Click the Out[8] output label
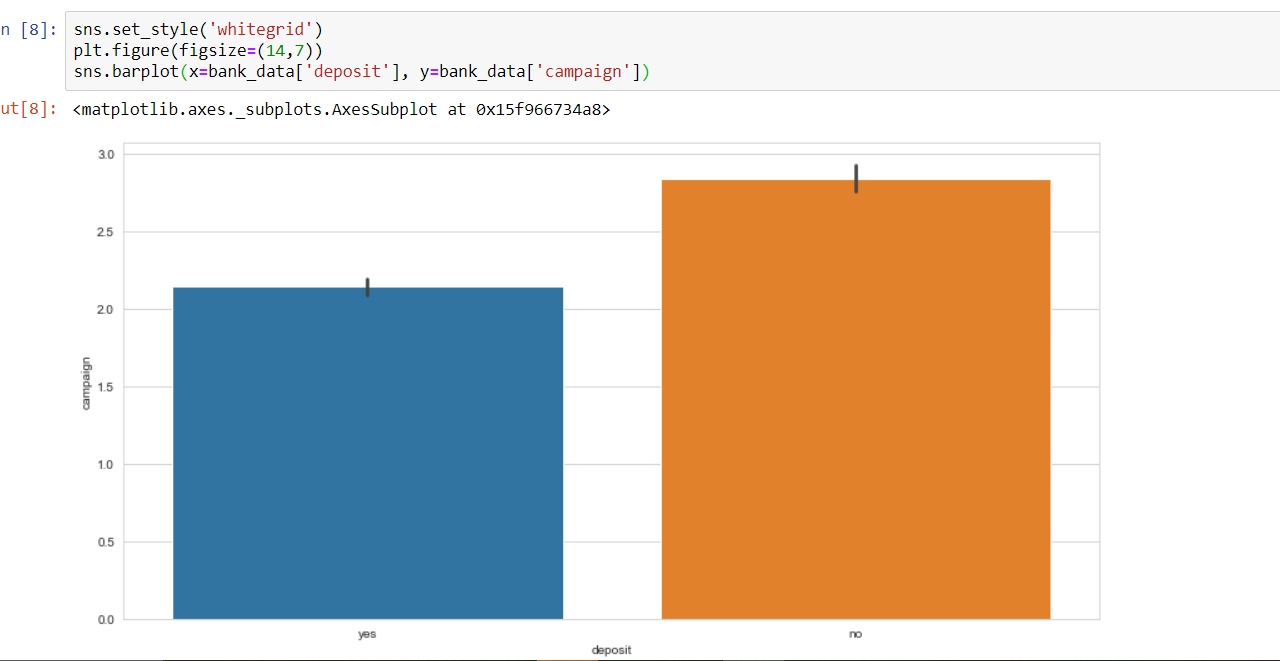The image size is (1280, 661). click(x=28, y=110)
